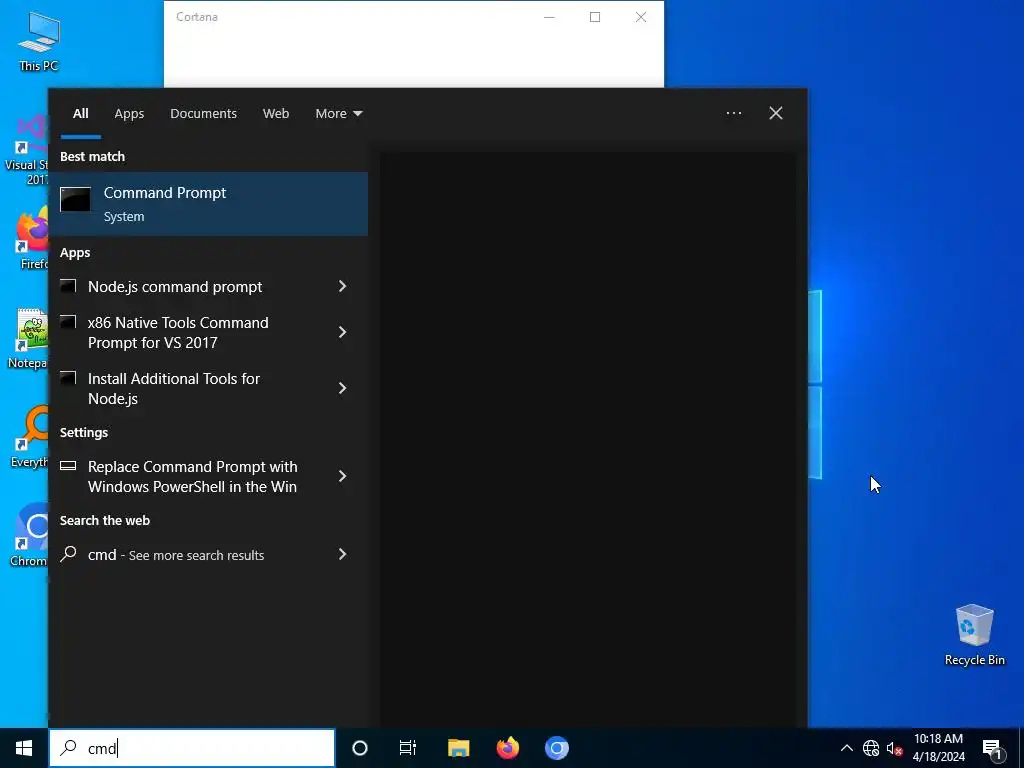Screen dimensions: 1024x768
Task: Click the Show desktop strip
Action: click(1021, 748)
